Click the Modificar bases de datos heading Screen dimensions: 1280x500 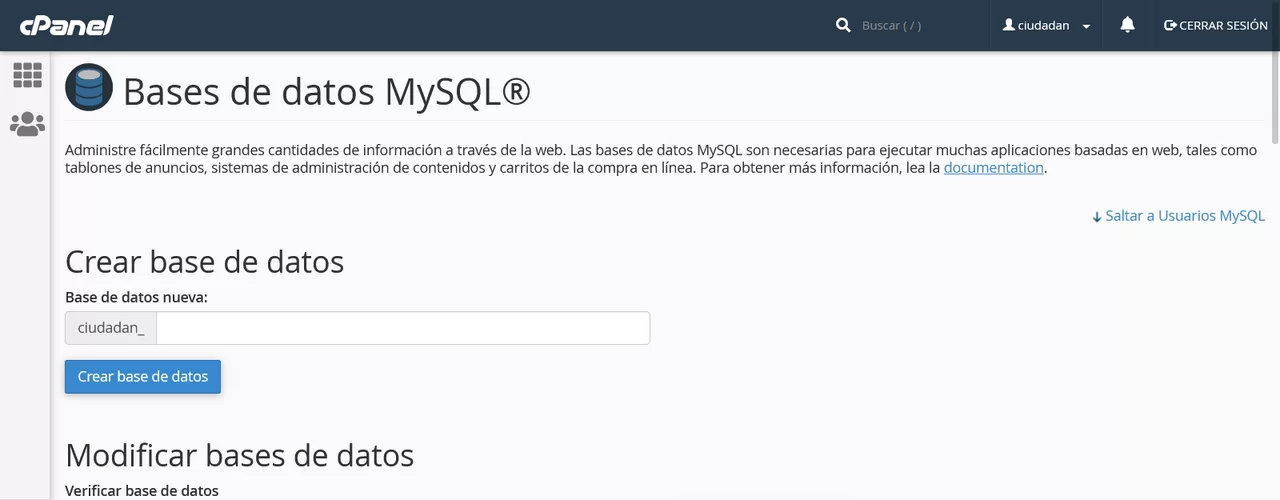tap(239, 455)
